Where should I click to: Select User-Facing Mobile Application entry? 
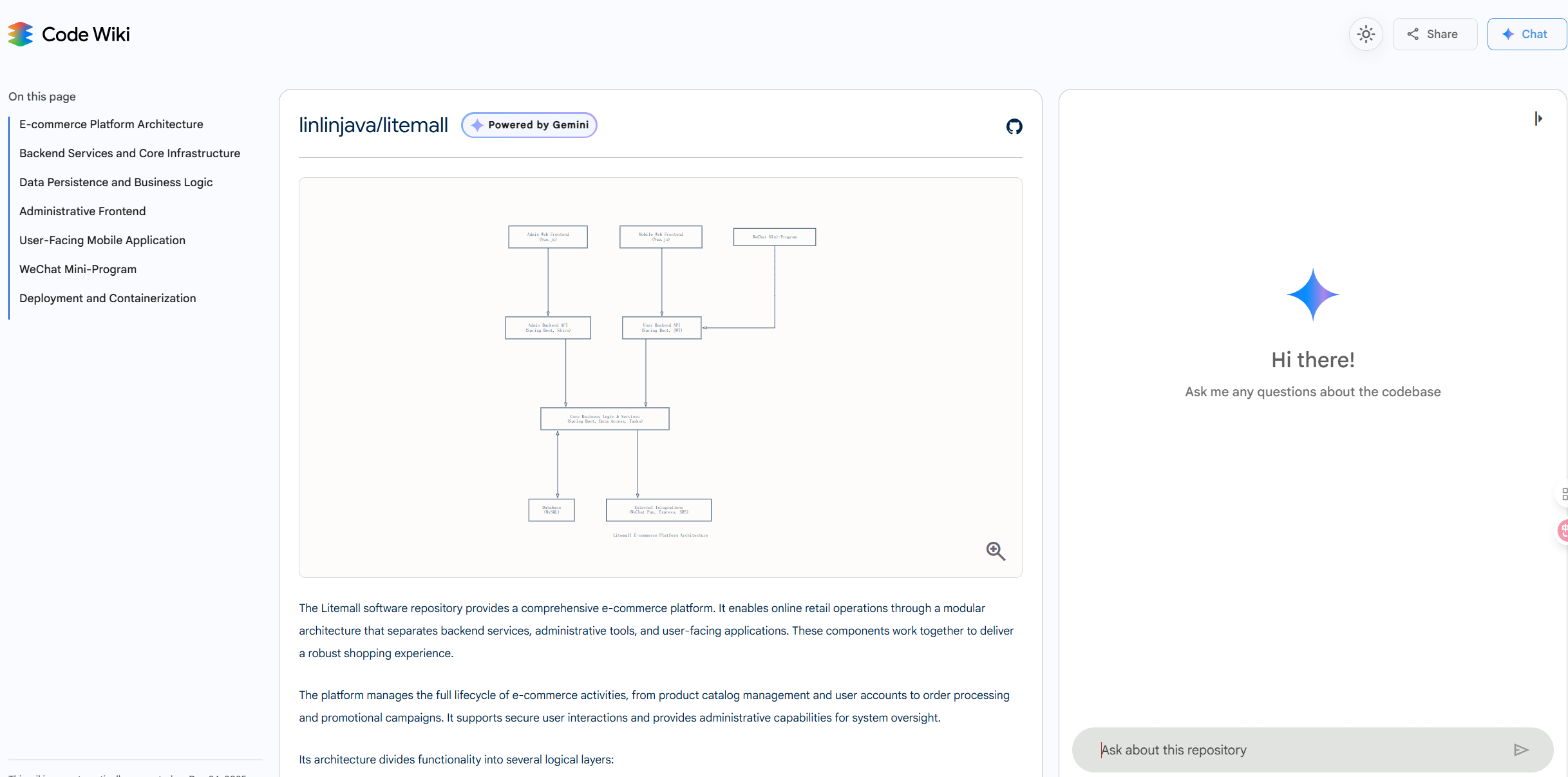102,240
